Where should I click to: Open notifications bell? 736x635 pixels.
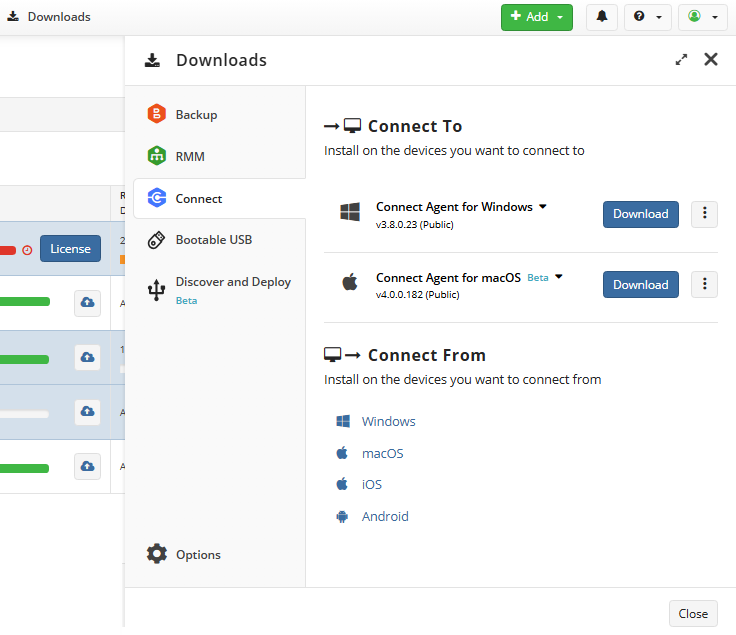(602, 17)
